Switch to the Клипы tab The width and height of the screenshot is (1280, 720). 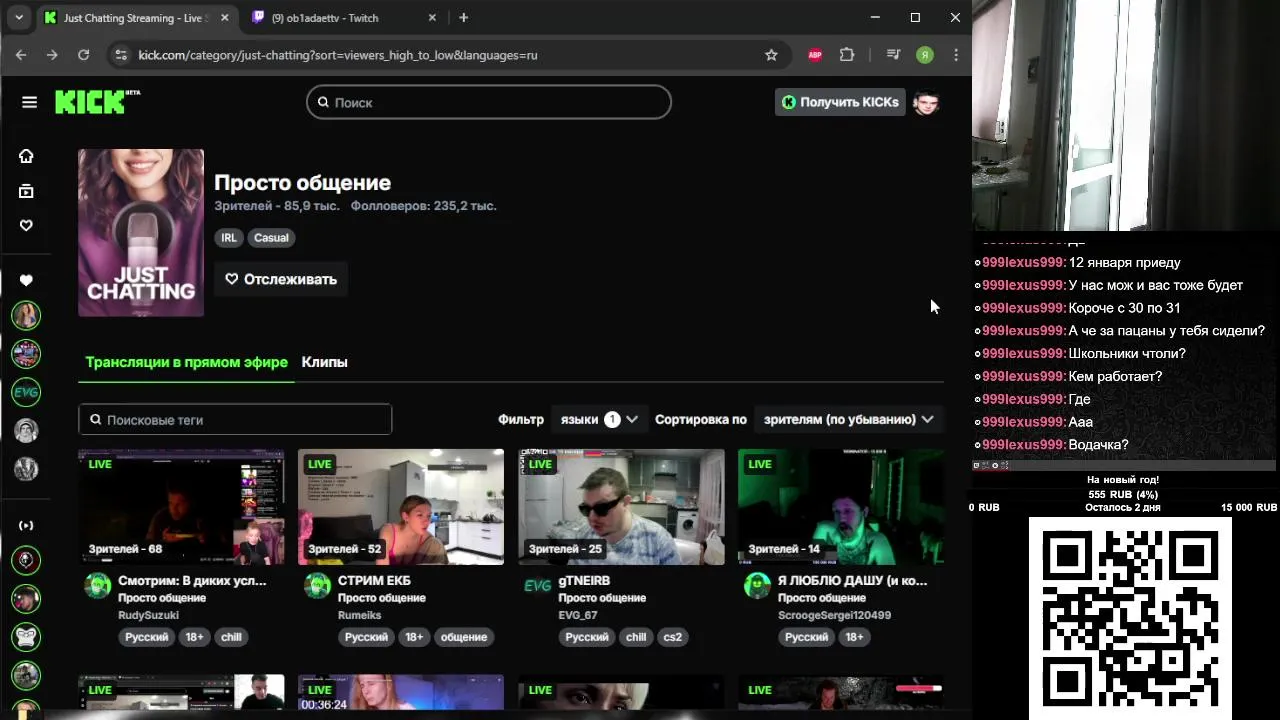coord(324,362)
